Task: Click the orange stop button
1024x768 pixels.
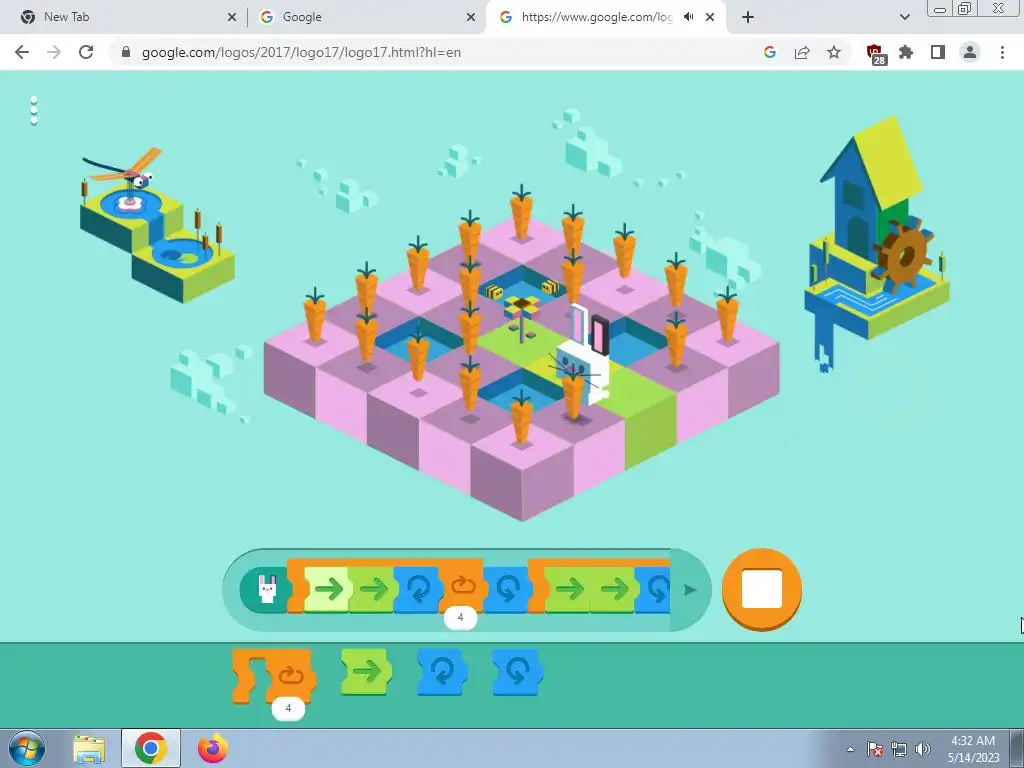Action: pos(761,589)
